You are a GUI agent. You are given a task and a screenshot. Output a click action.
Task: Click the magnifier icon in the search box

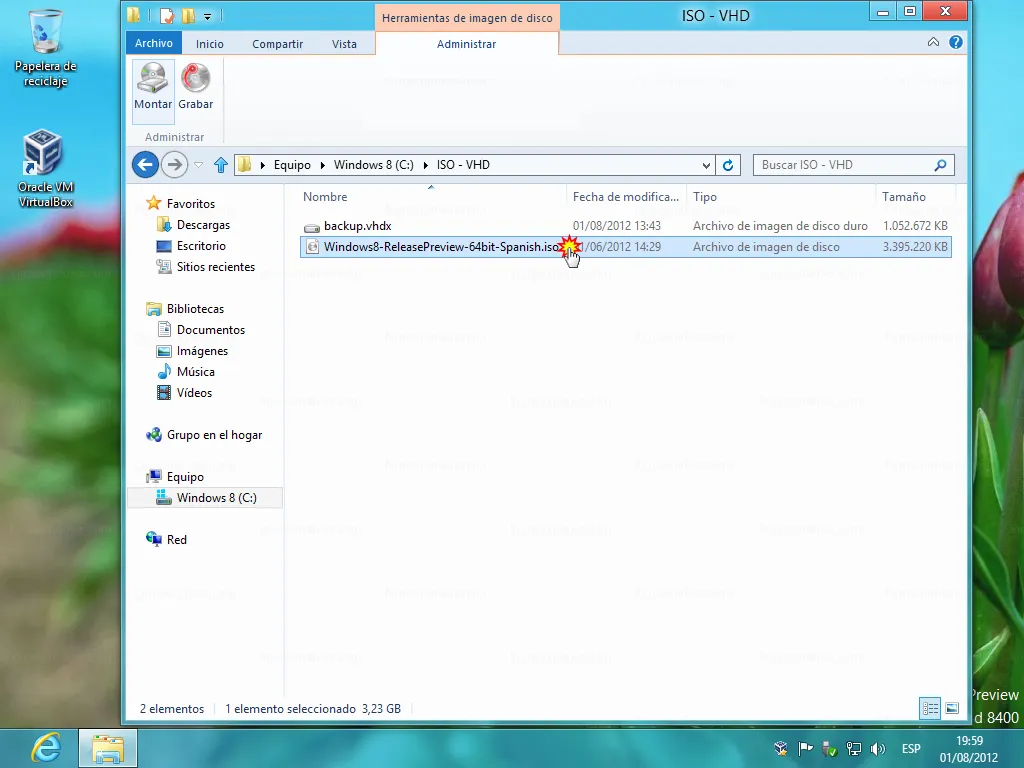click(x=940, y=165)
